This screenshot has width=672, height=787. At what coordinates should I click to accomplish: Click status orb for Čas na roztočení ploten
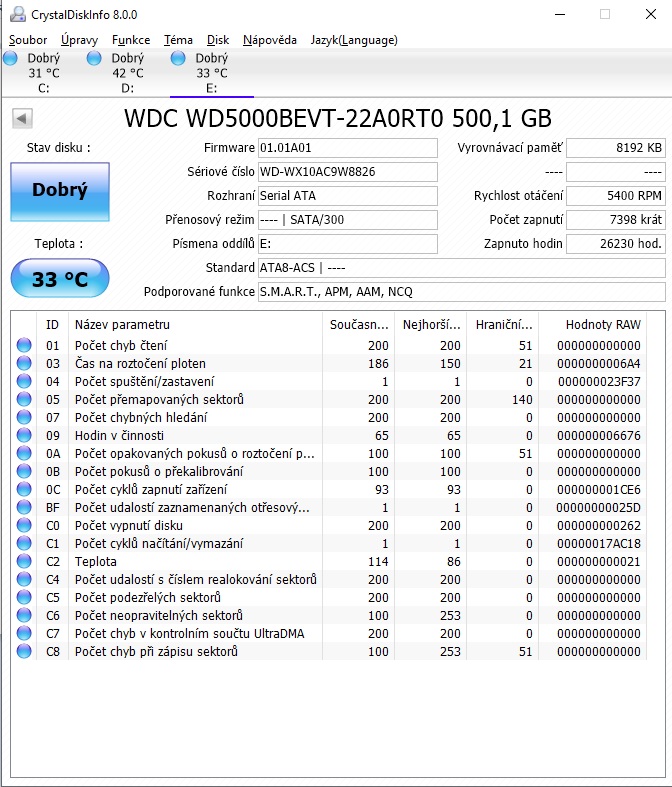pos(24,363)
